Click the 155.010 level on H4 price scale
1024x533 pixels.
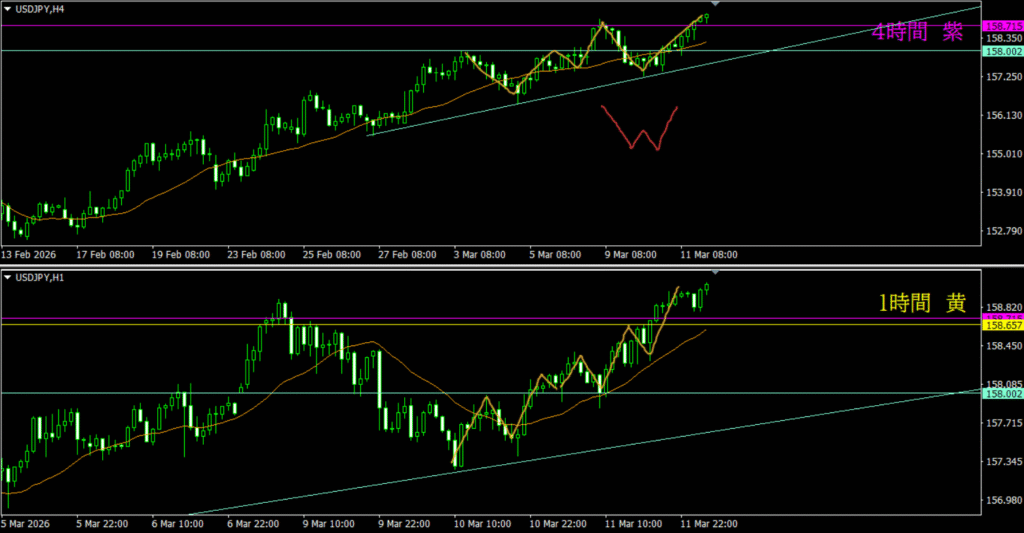tap(1001, 154)
